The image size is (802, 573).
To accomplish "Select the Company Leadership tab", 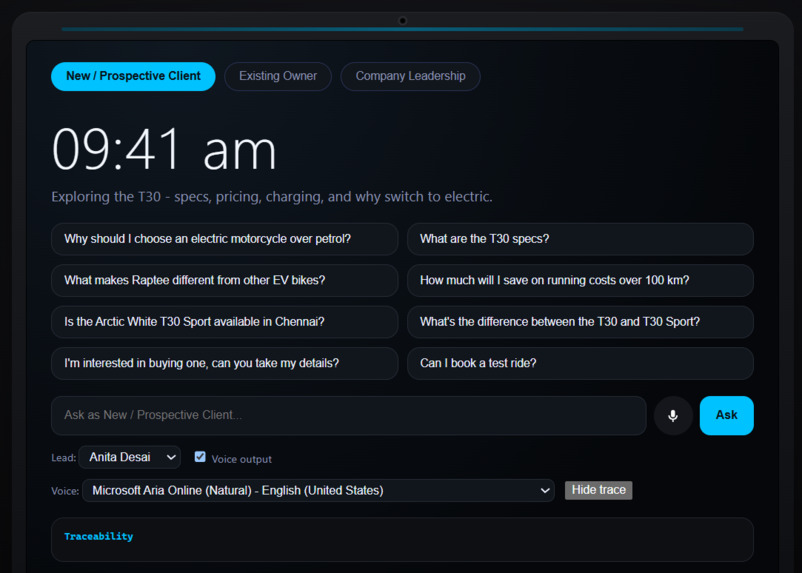I will tap(410, 76).
